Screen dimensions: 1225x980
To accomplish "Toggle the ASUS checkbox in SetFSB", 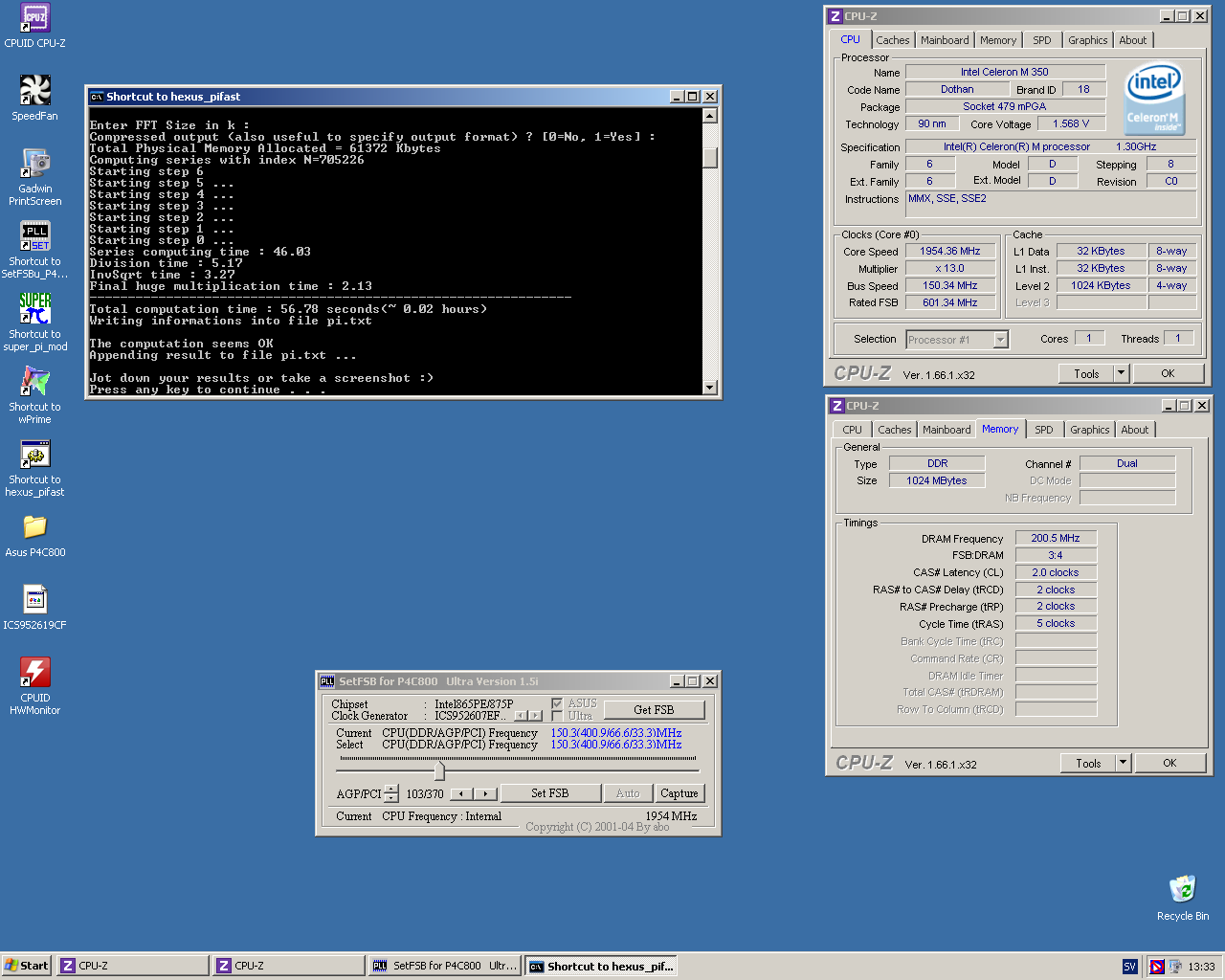I will pyautogui.click(x=557, y=703).
